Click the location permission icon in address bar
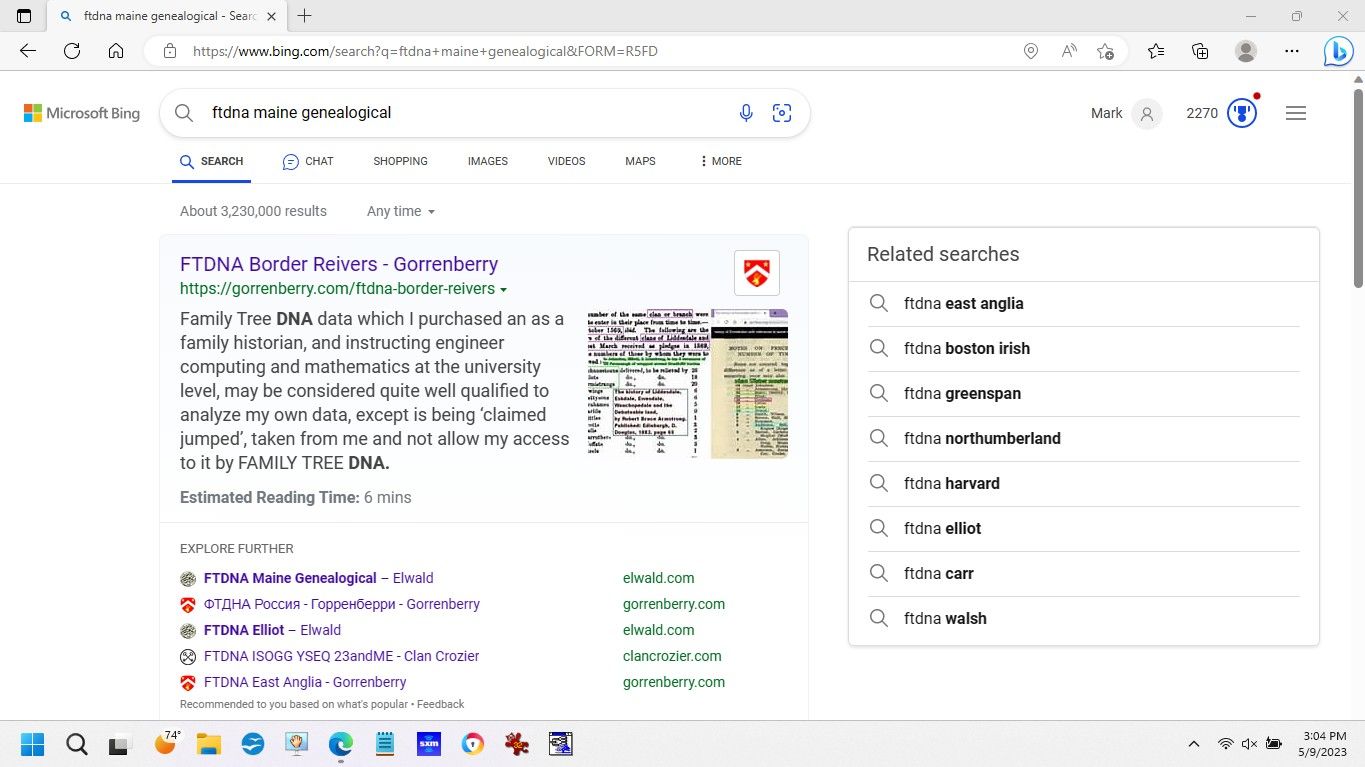Image resolution: width=1365 pixels, height=767 pixels. click(1031, 51)
